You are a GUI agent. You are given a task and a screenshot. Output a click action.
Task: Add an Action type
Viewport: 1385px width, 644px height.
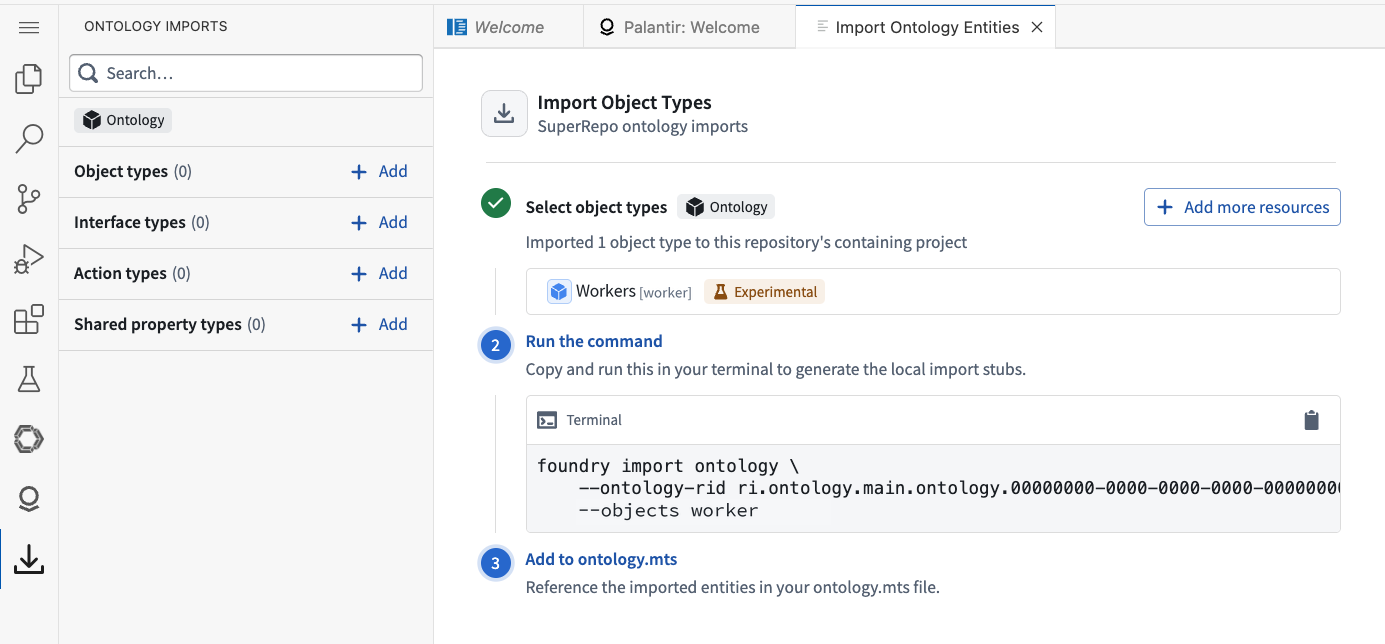[380, 273]
